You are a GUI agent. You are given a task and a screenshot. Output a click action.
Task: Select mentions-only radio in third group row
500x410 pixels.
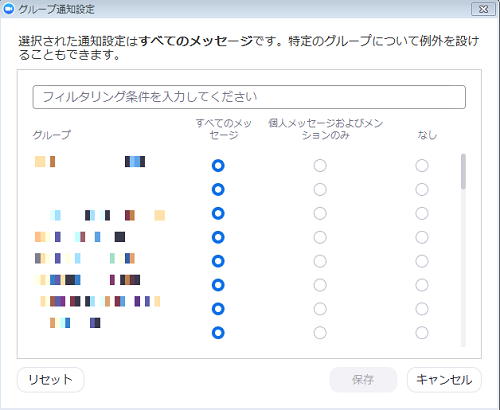click(320, 213)
